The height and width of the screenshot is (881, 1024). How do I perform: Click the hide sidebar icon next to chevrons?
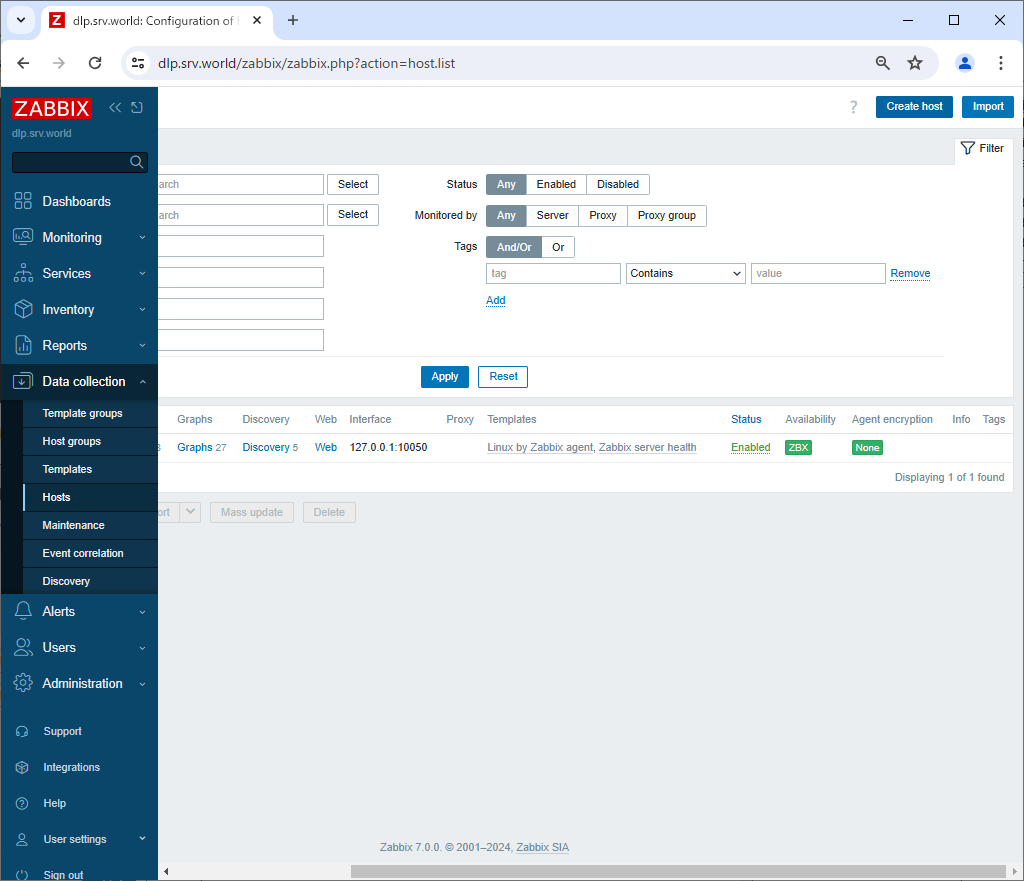[137, 108]
